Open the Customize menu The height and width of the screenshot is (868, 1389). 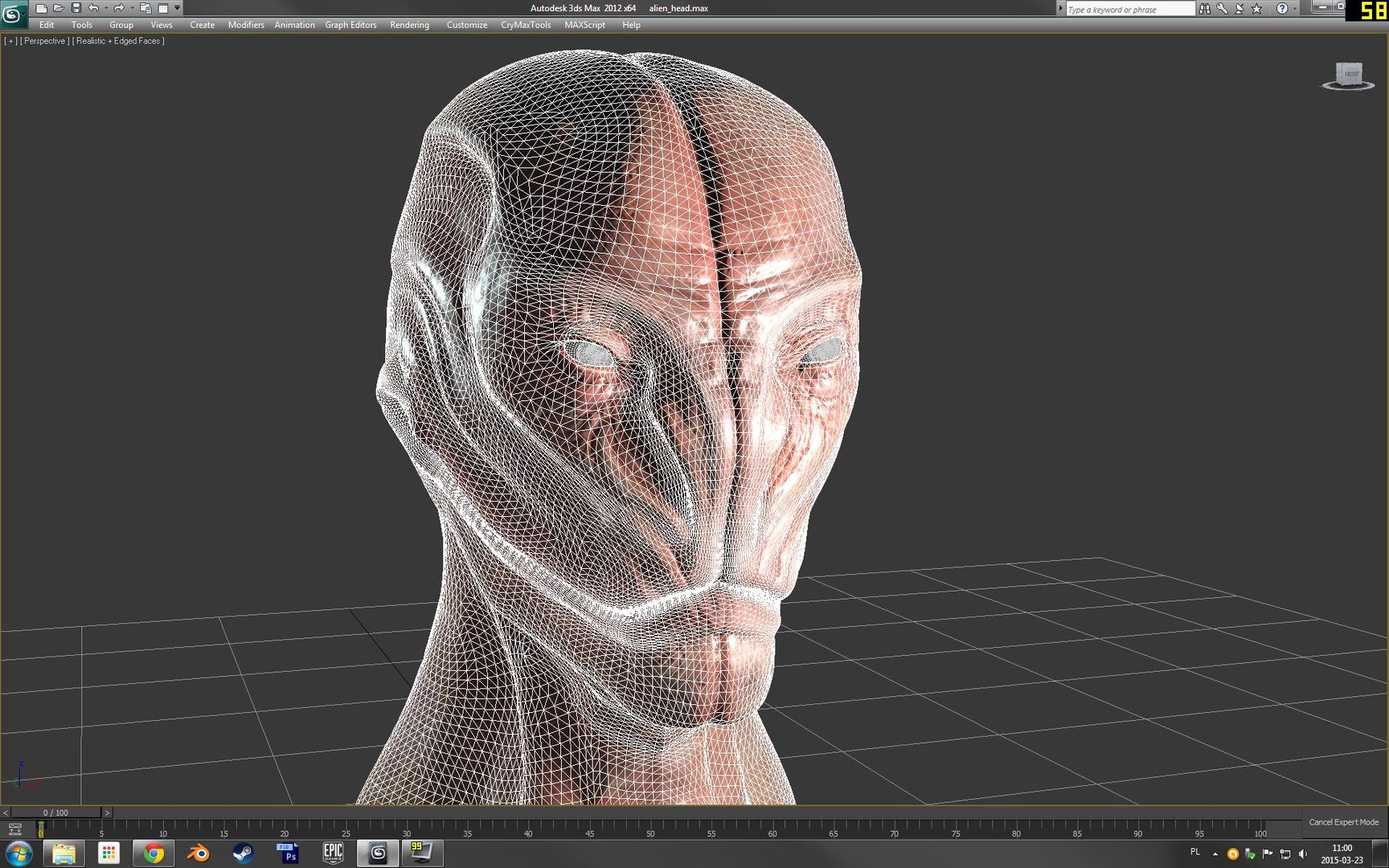[x=467, y=25]
